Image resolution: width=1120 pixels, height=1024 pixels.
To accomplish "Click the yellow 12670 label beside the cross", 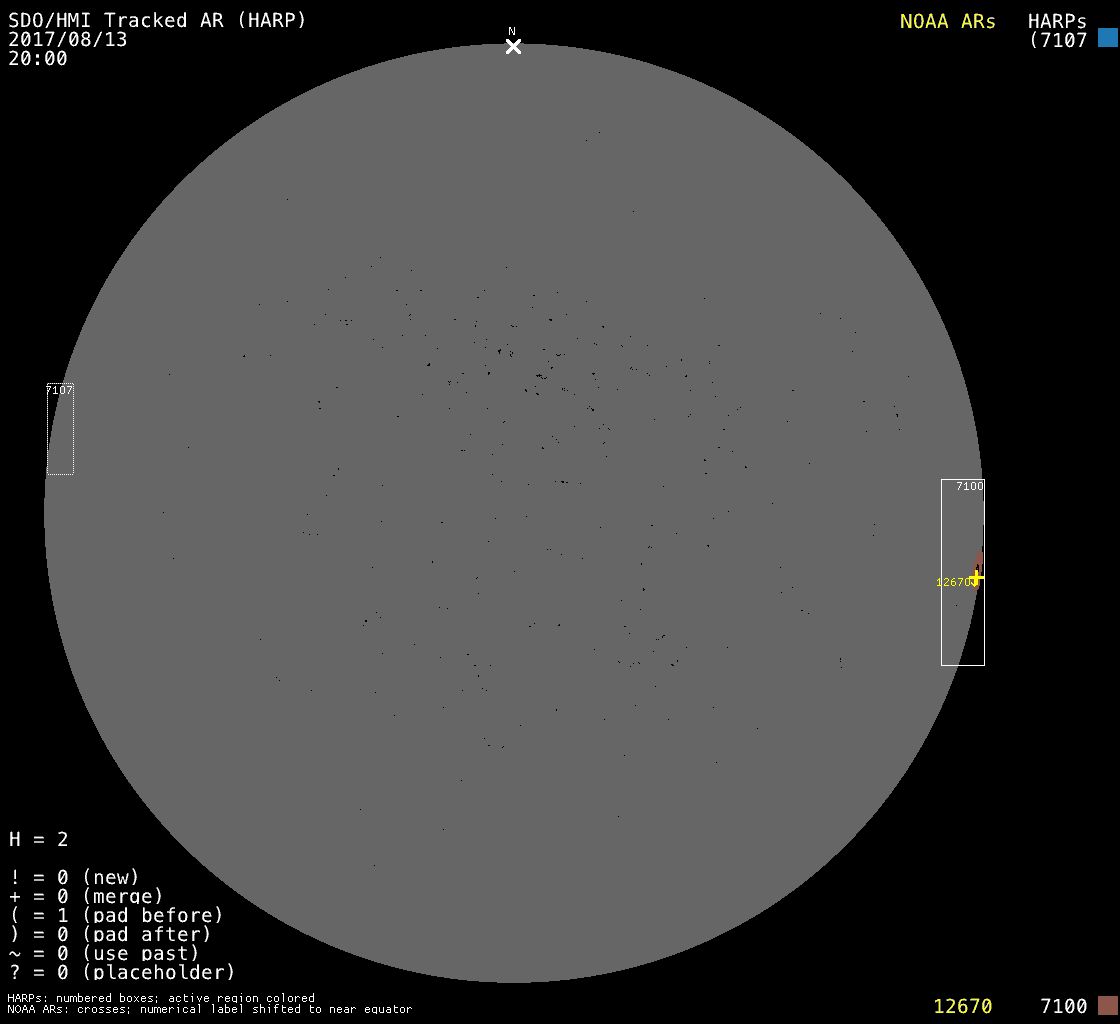I will click(951, 582).
